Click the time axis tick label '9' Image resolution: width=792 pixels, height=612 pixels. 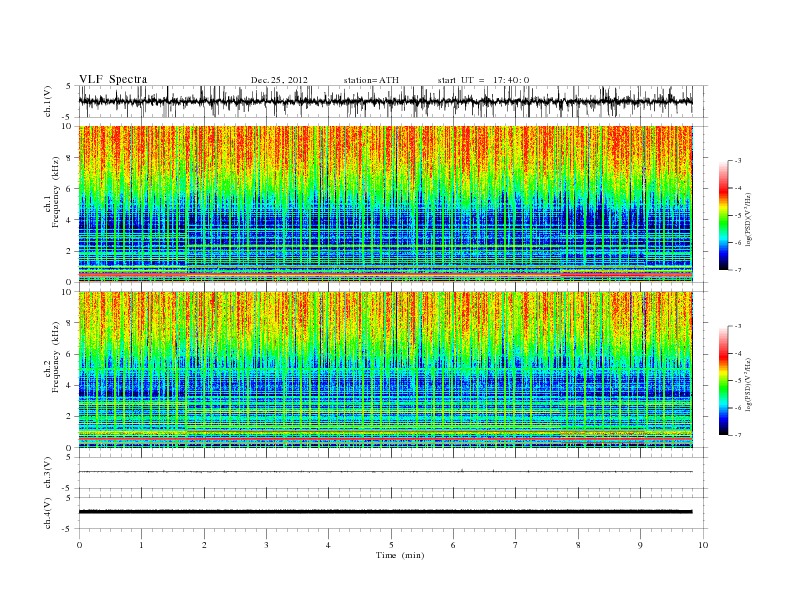tap(640, 545)
